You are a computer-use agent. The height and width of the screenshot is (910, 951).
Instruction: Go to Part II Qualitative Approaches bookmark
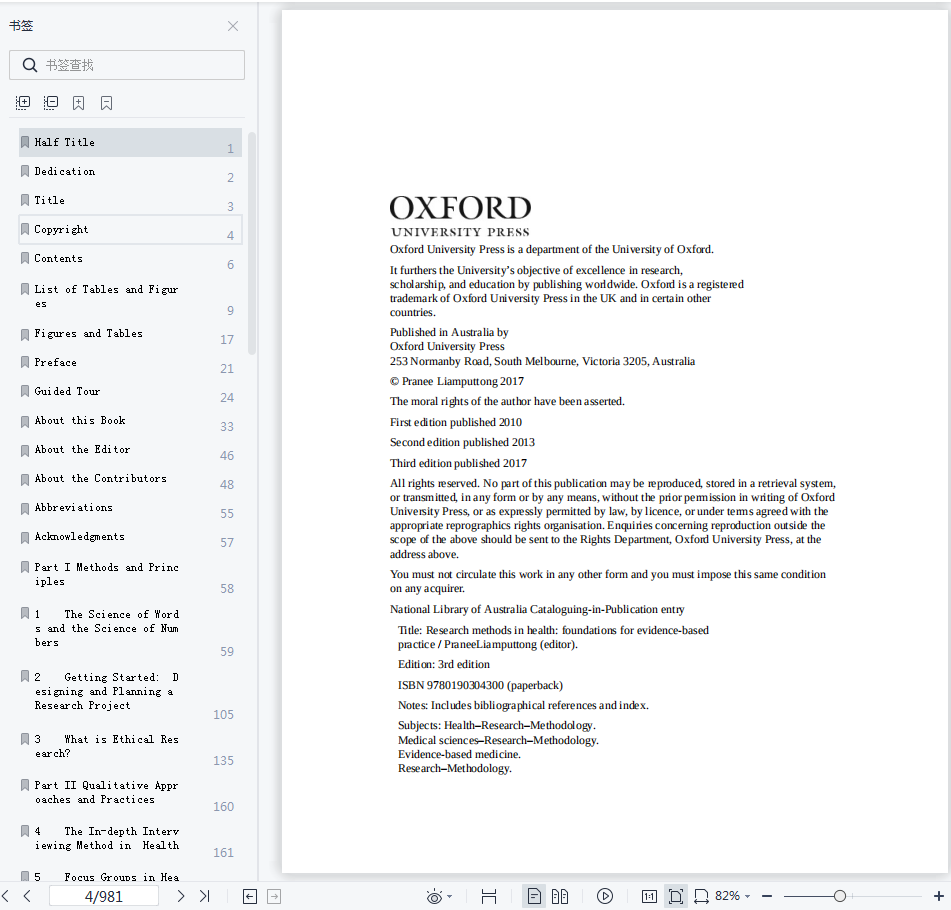point(130,794)
